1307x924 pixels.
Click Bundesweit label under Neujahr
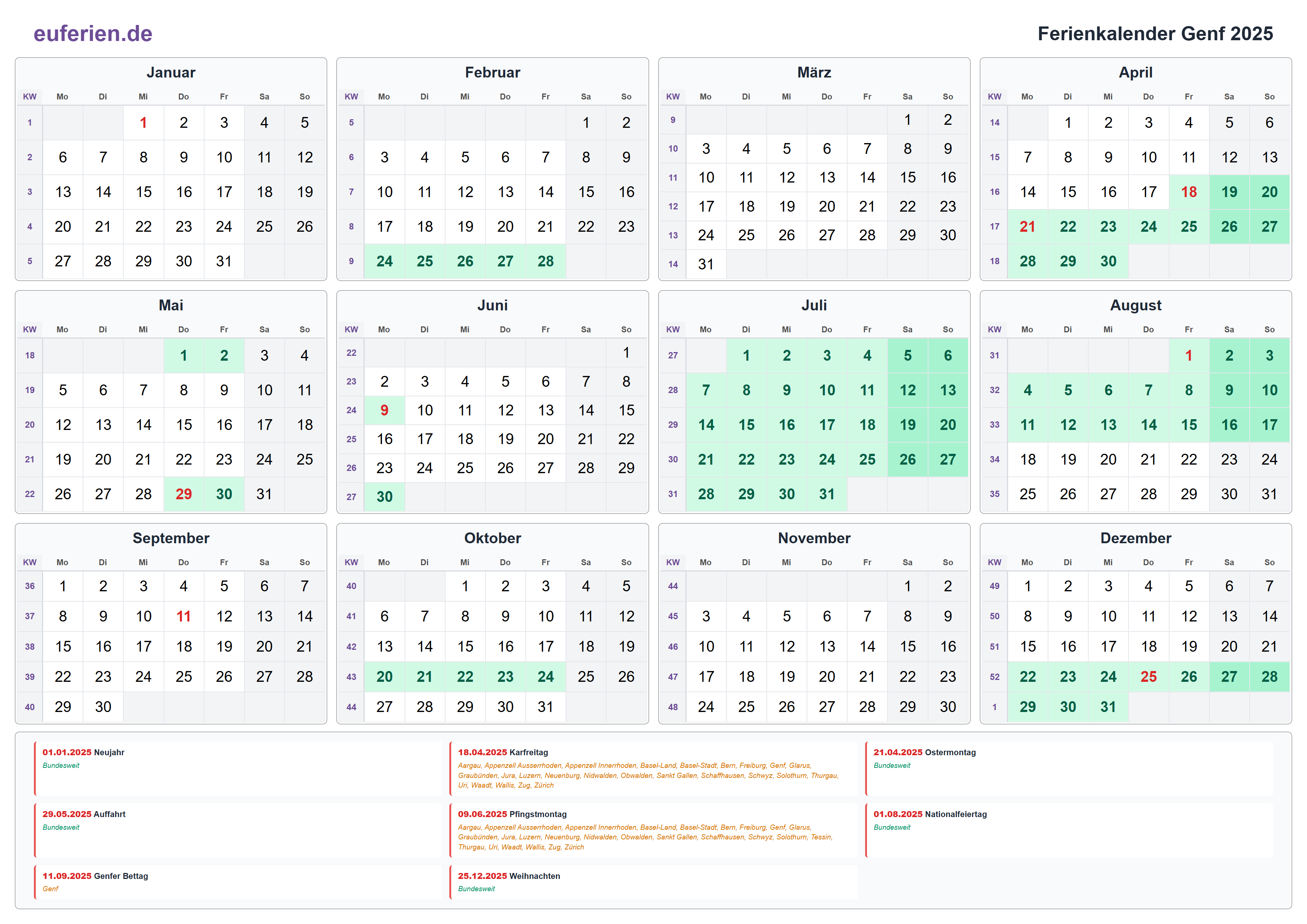coord(61,766)
